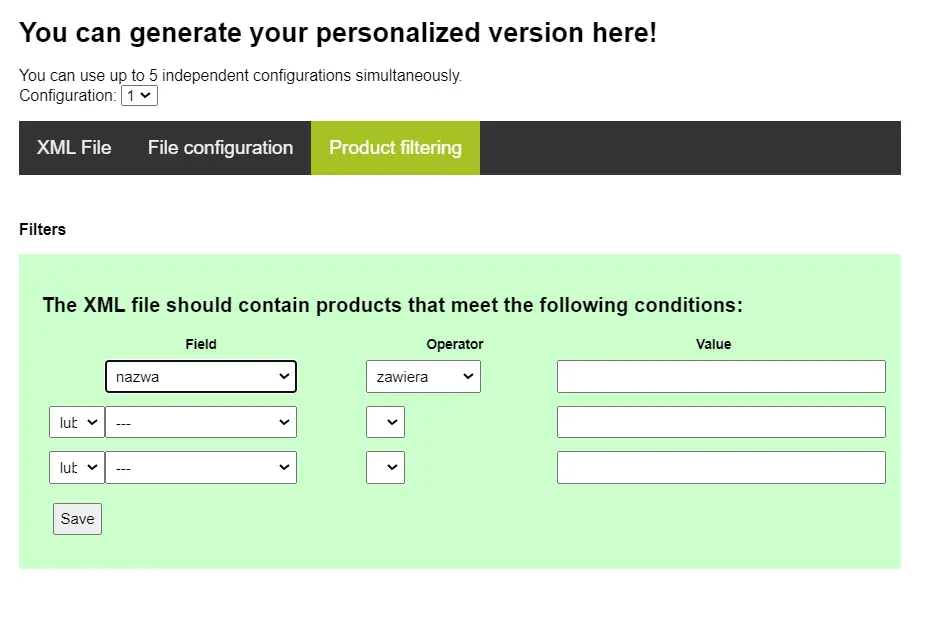Click the second Value input field
The width and height of the screenshot is (944, 622).
coord(719,421)
